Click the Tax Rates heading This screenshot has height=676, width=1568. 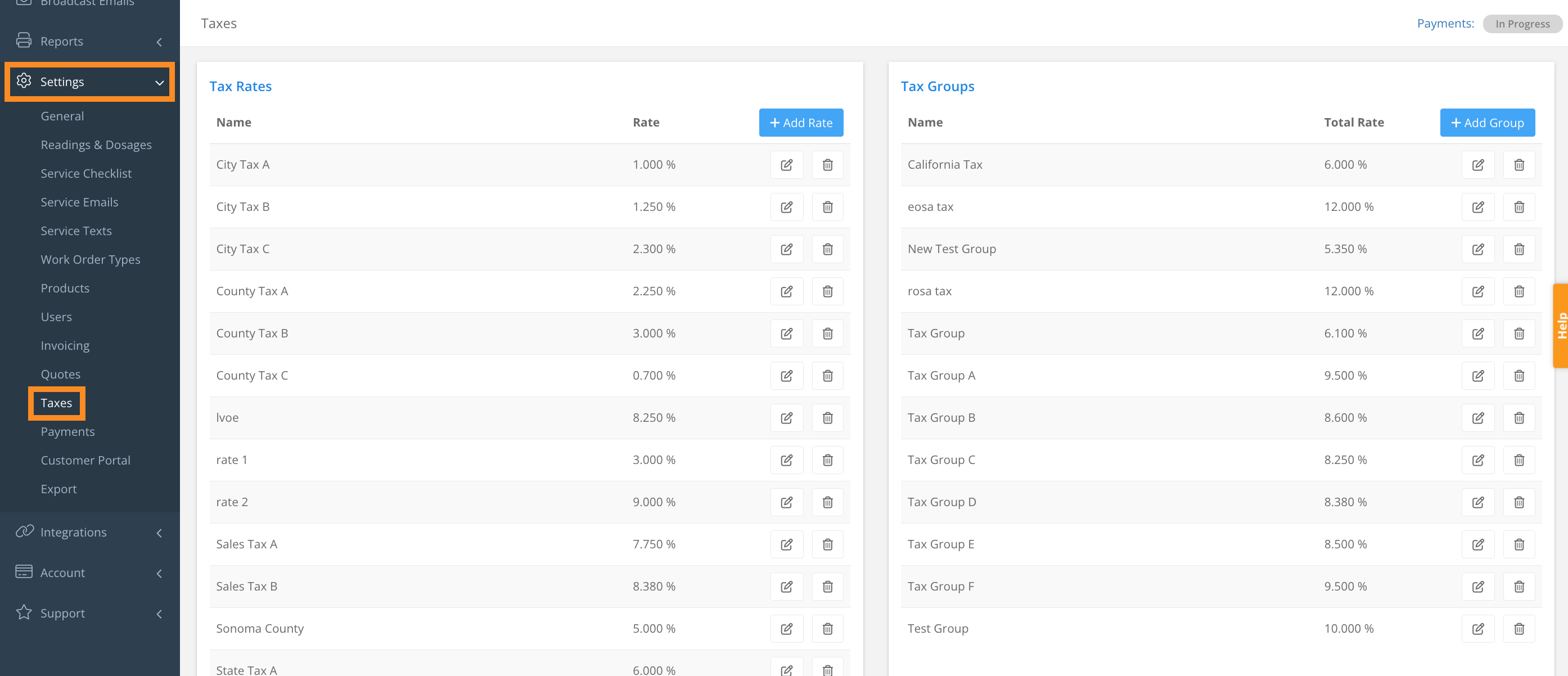[241, 87]
